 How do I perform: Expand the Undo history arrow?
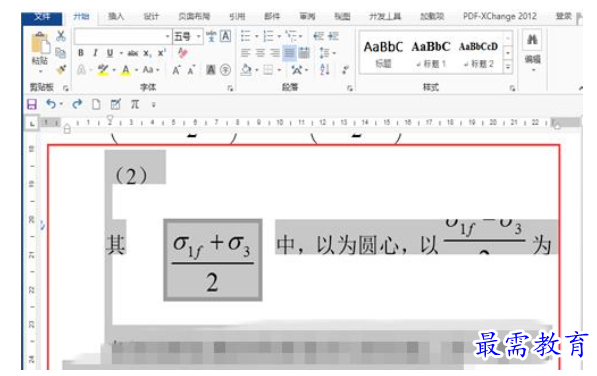[x=61, y=104]
